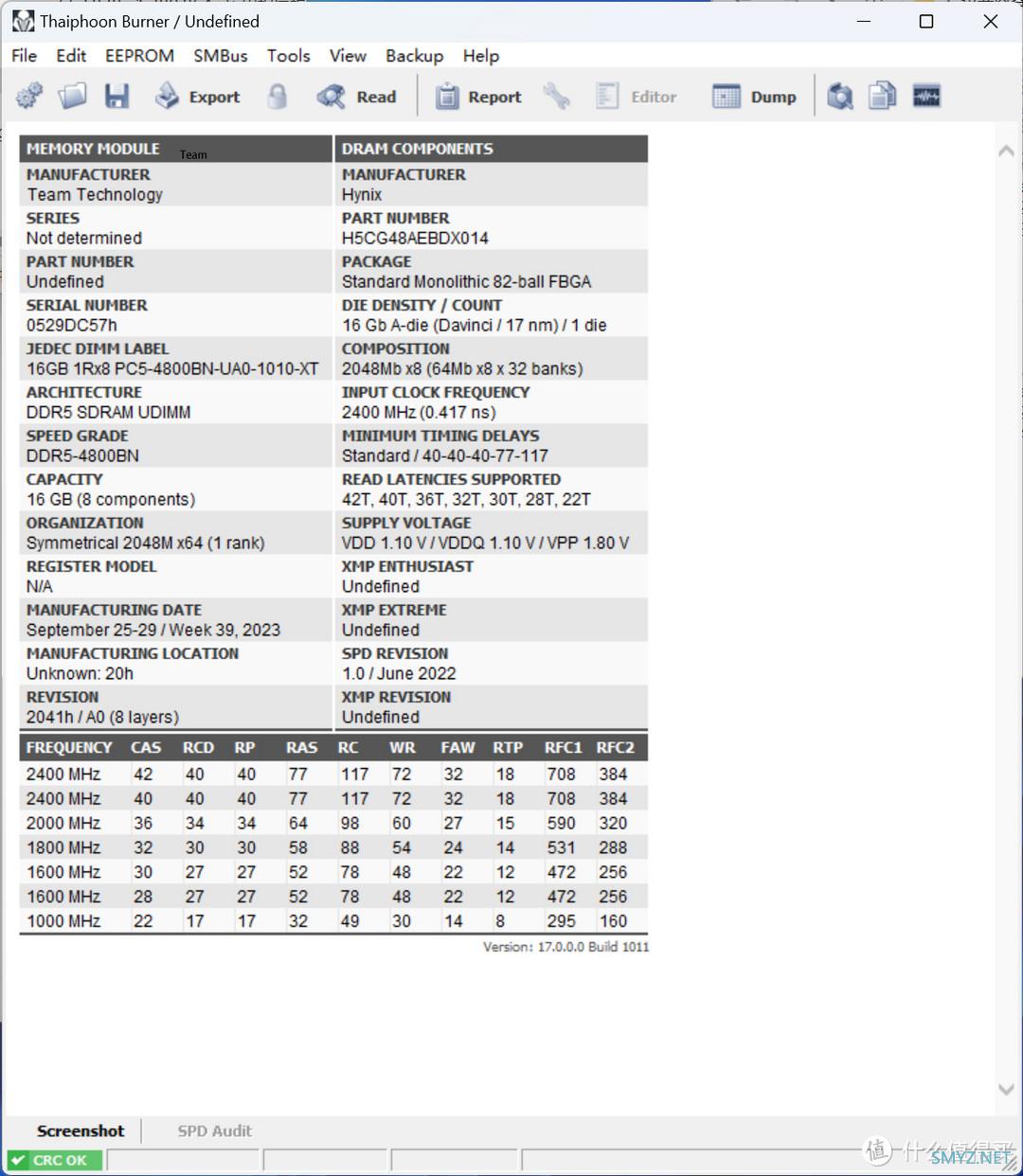
Task: Open the View menu
Action: pos(348,56)
